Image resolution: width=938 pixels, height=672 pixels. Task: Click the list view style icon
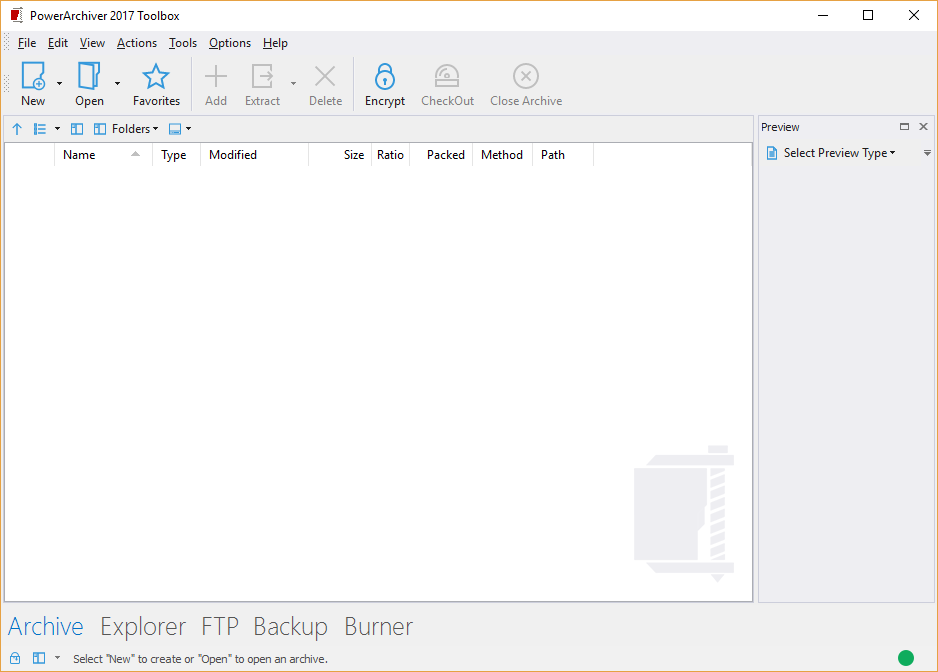tap(39, 129)
